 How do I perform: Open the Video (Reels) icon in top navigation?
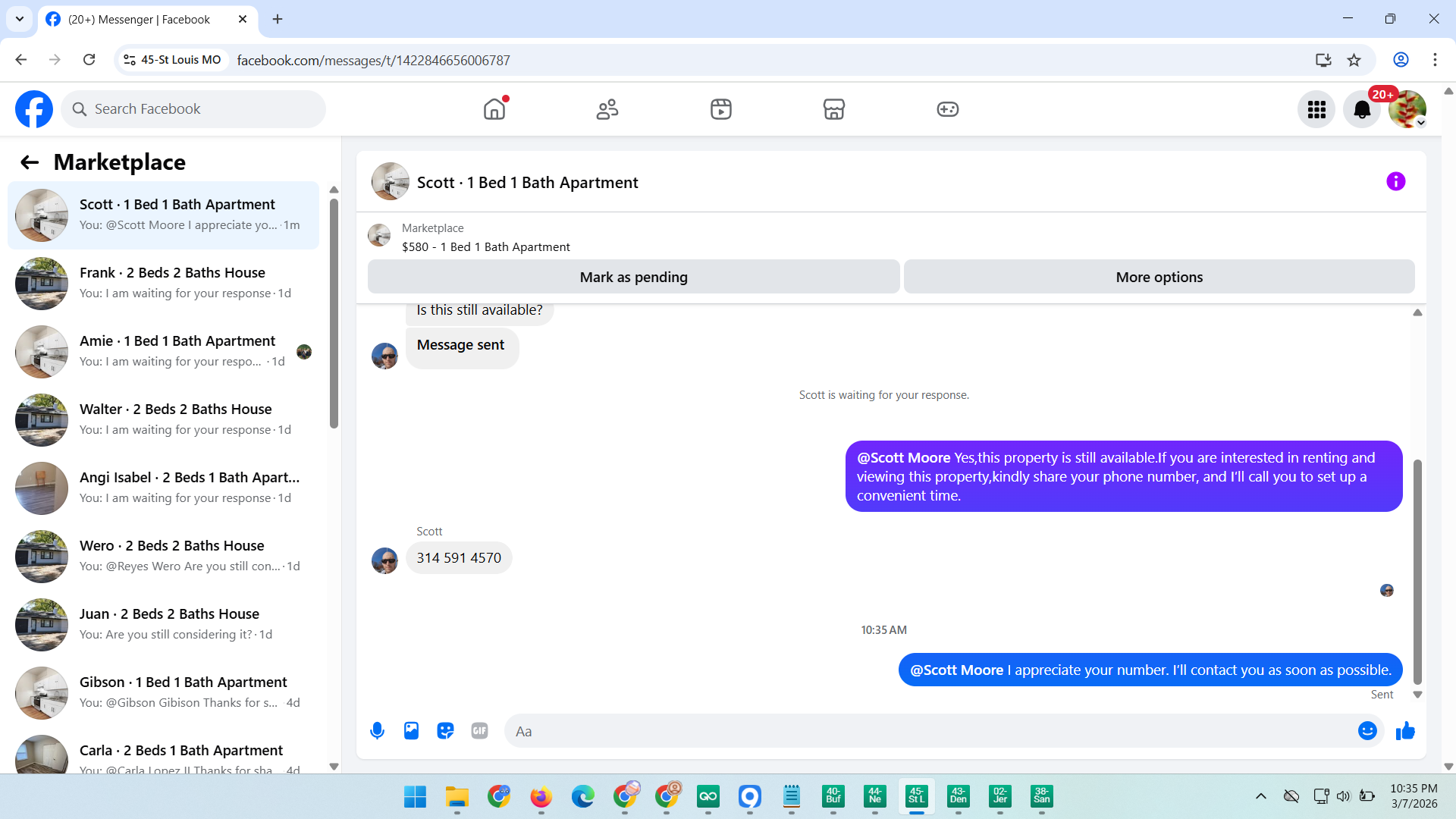point(721,109)
